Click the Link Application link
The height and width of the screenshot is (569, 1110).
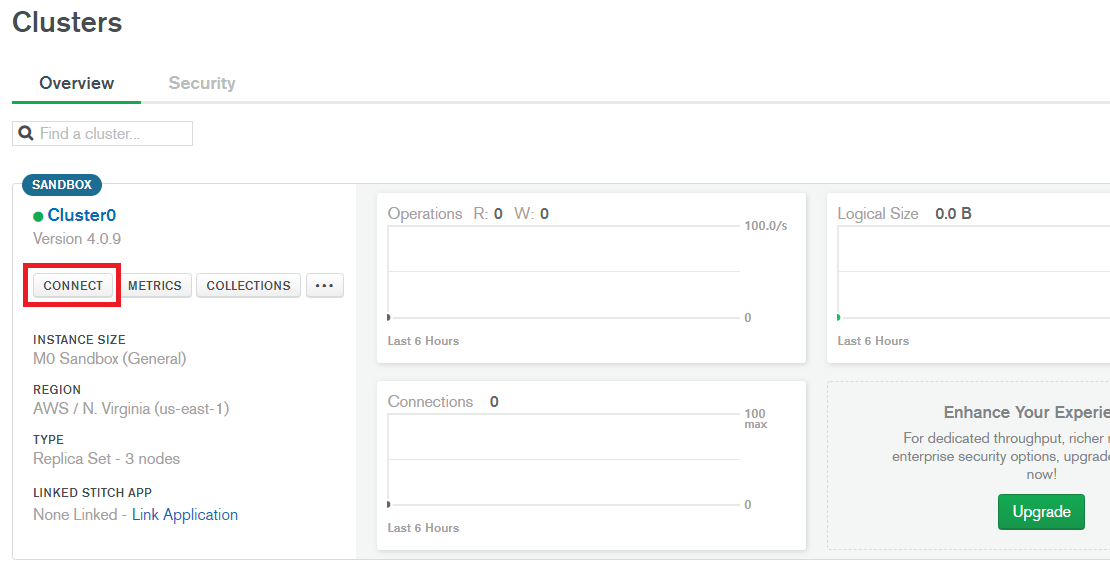185,515
